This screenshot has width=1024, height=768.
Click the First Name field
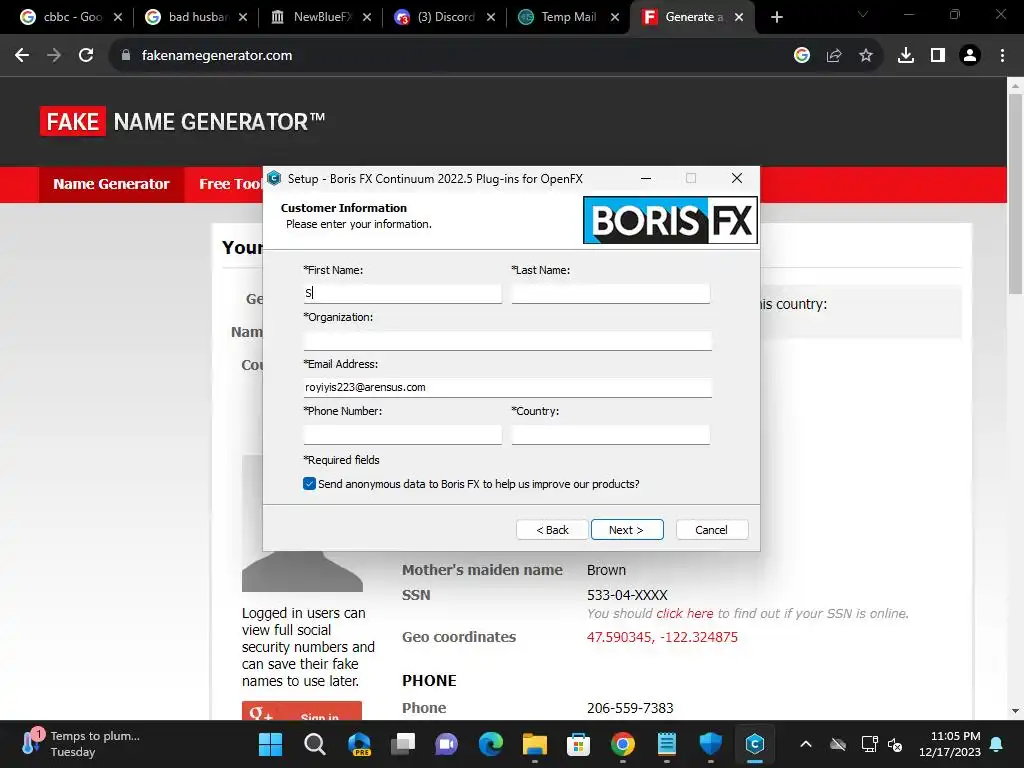pos(402,293)
